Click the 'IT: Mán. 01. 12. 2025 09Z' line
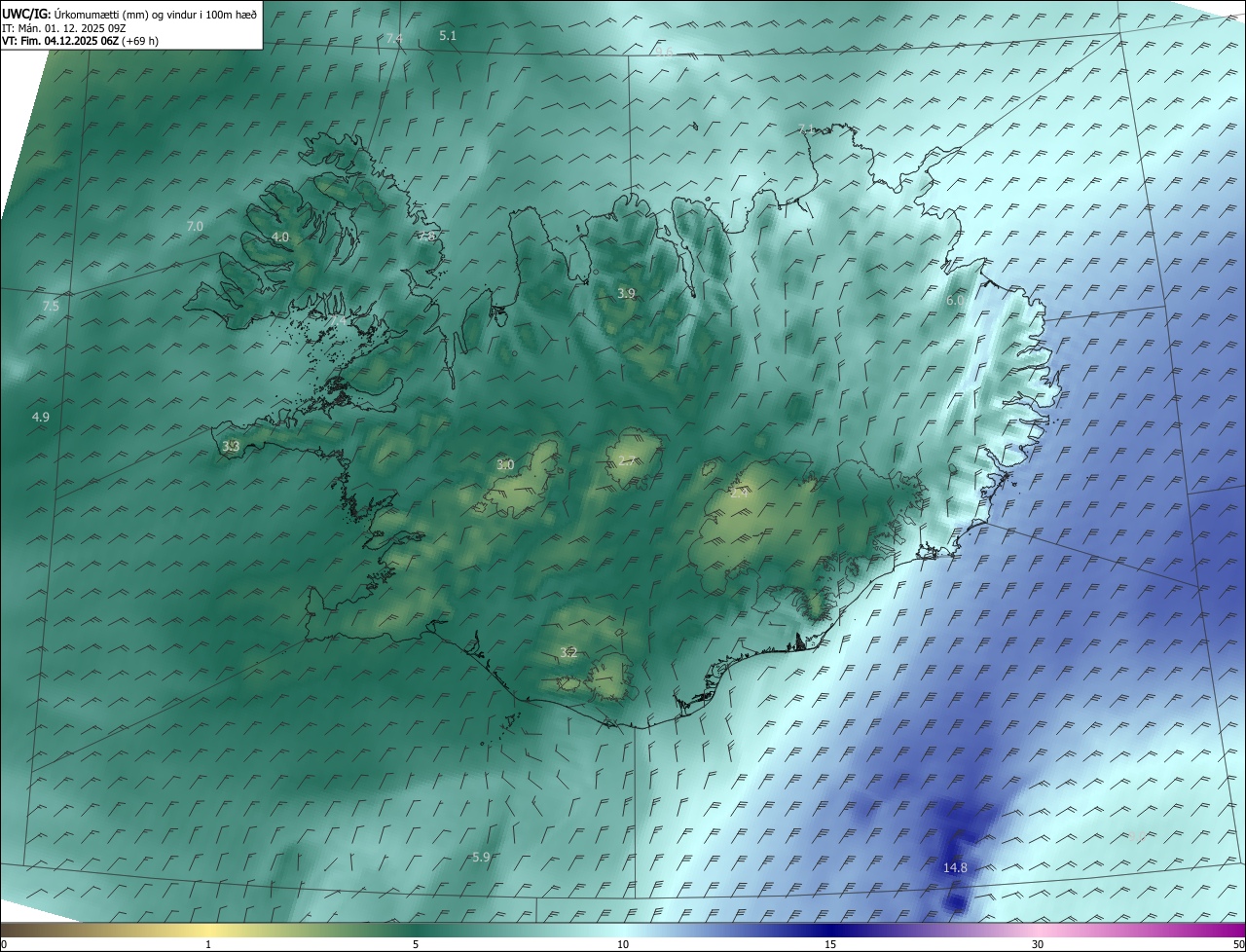 click(x=65, y=28)
